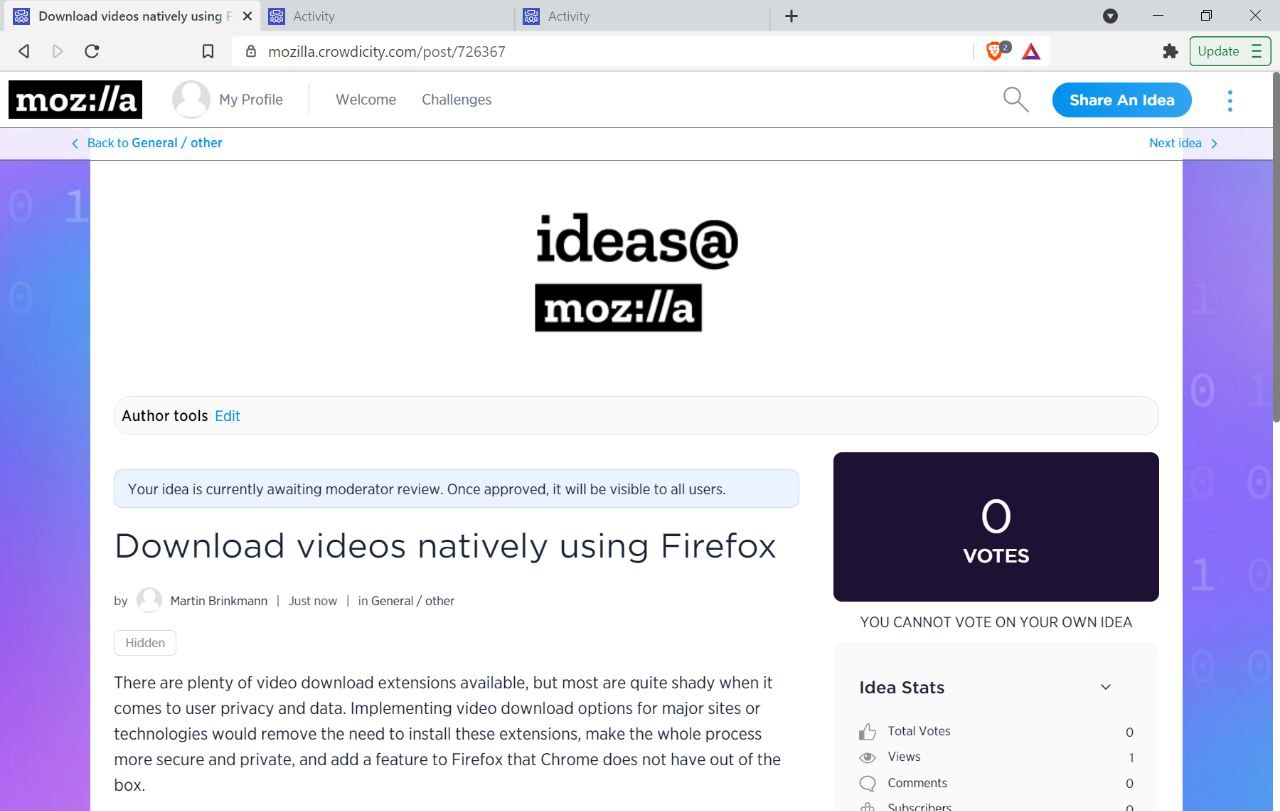Open Martin Brinkmann's author profile link
Viewport: 1280px width, 811px height.
click(219, 601)
